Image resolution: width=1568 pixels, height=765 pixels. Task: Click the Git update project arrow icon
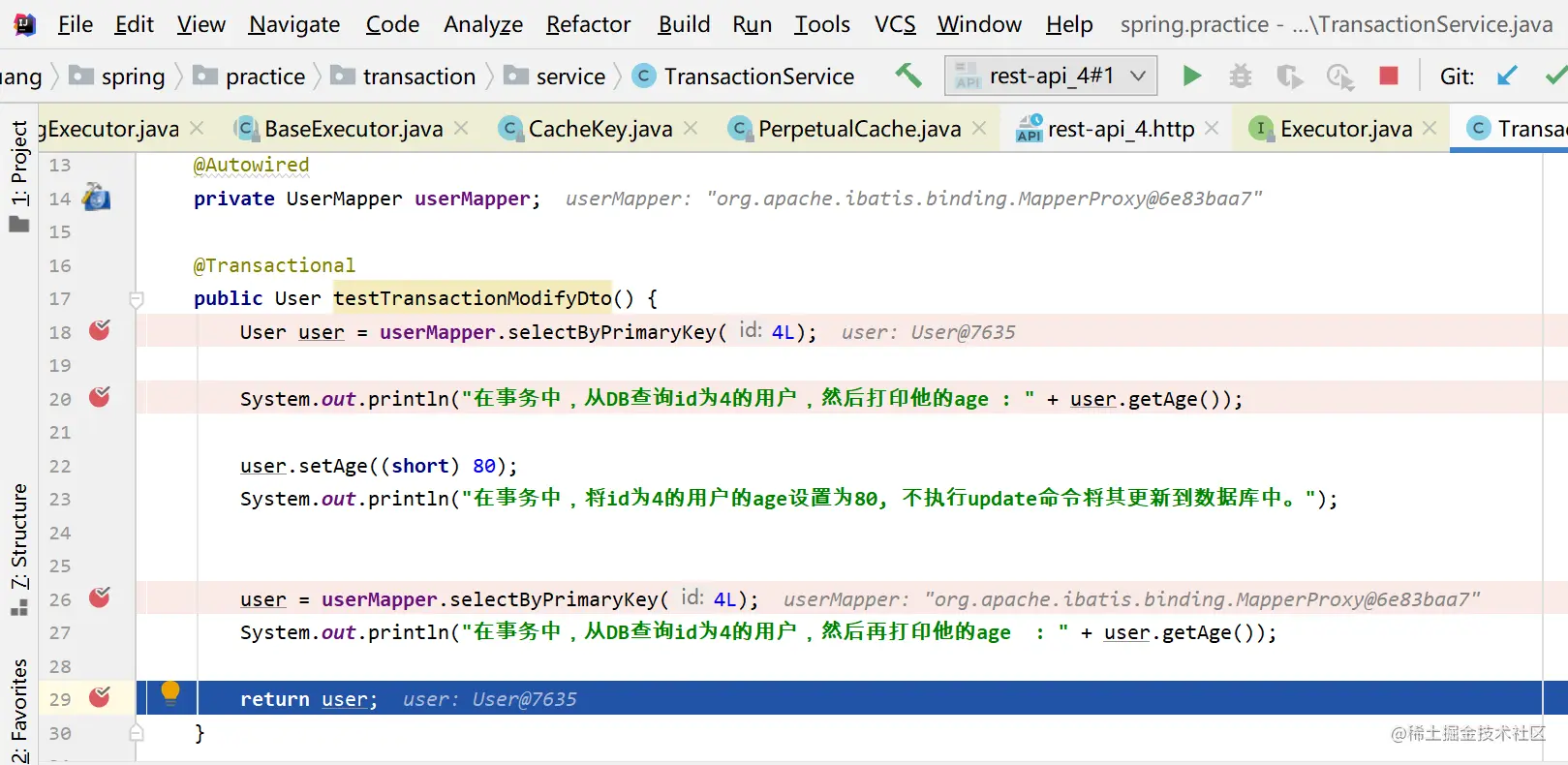coord(1507,76)
